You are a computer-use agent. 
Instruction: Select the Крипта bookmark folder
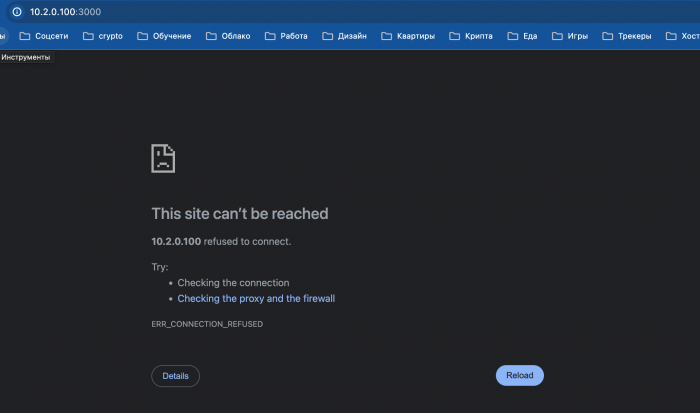pyautogui.click(x=470, y=36)
